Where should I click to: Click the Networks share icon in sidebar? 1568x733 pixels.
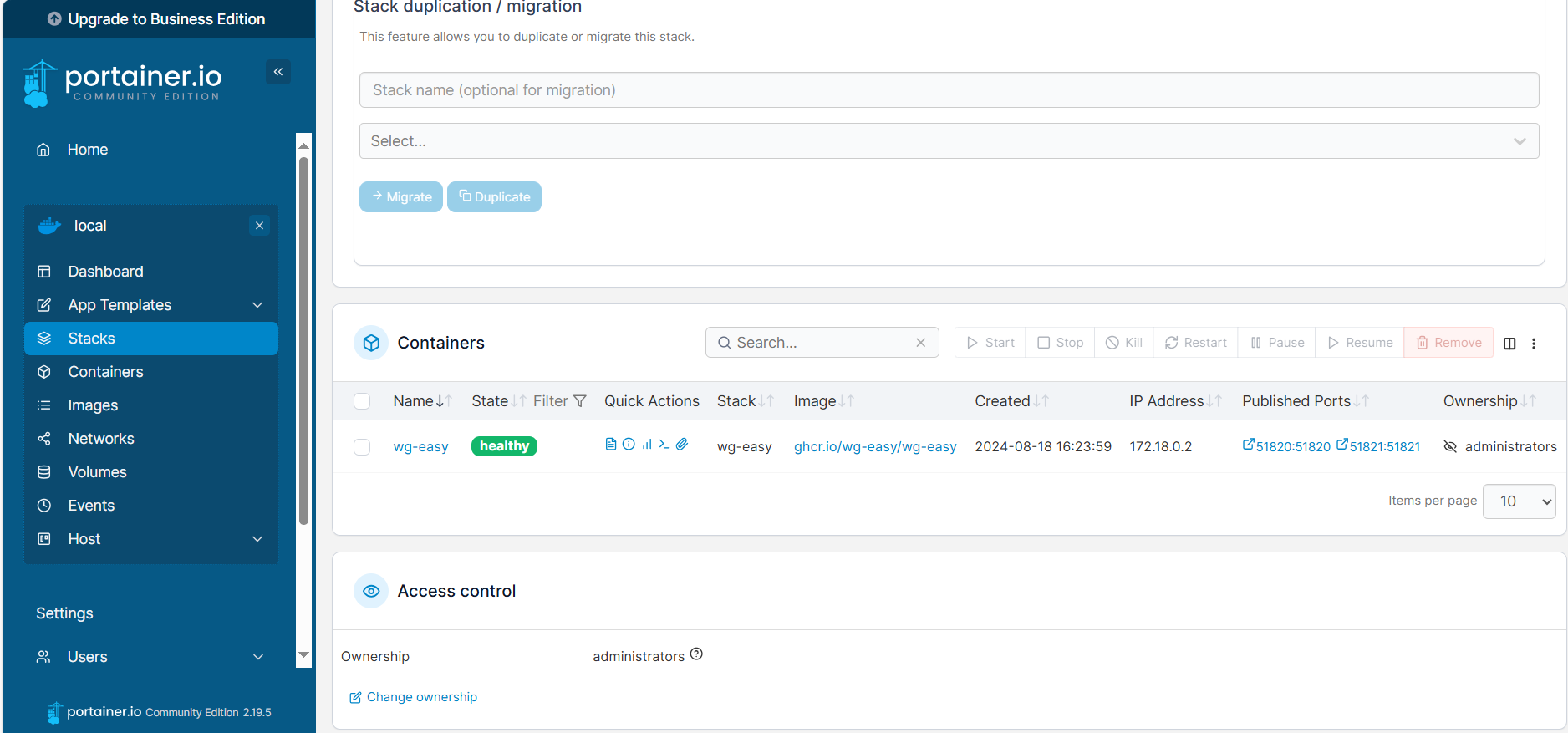(x=44, y=439)
